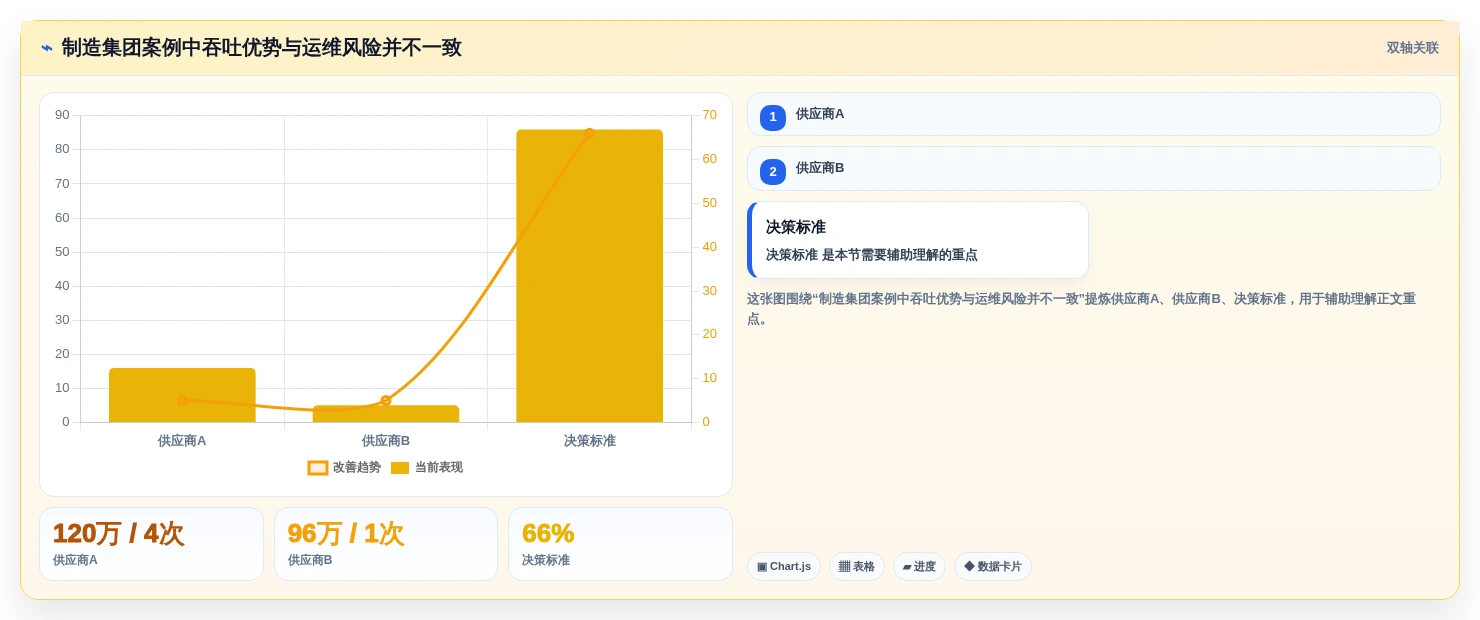Click the line point above 决策标准 bar
Image resolution: width=1480 pixels, height=620 pixels.
click(x=590, y=133)
